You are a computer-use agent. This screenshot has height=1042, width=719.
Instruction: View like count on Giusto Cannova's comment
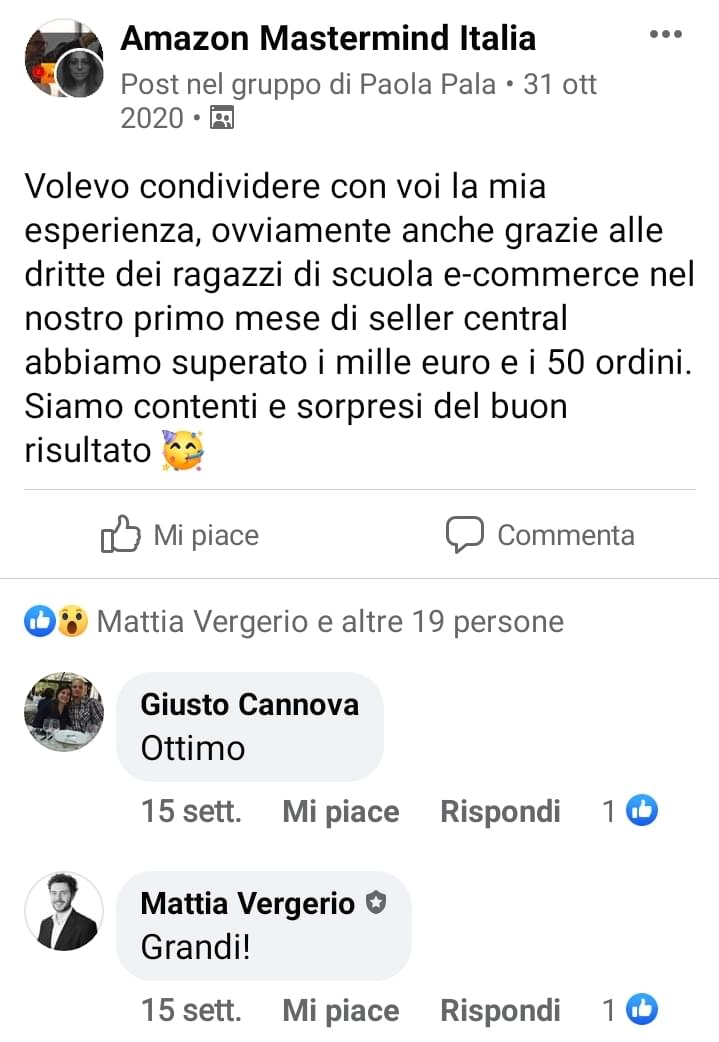coord(629,811)
